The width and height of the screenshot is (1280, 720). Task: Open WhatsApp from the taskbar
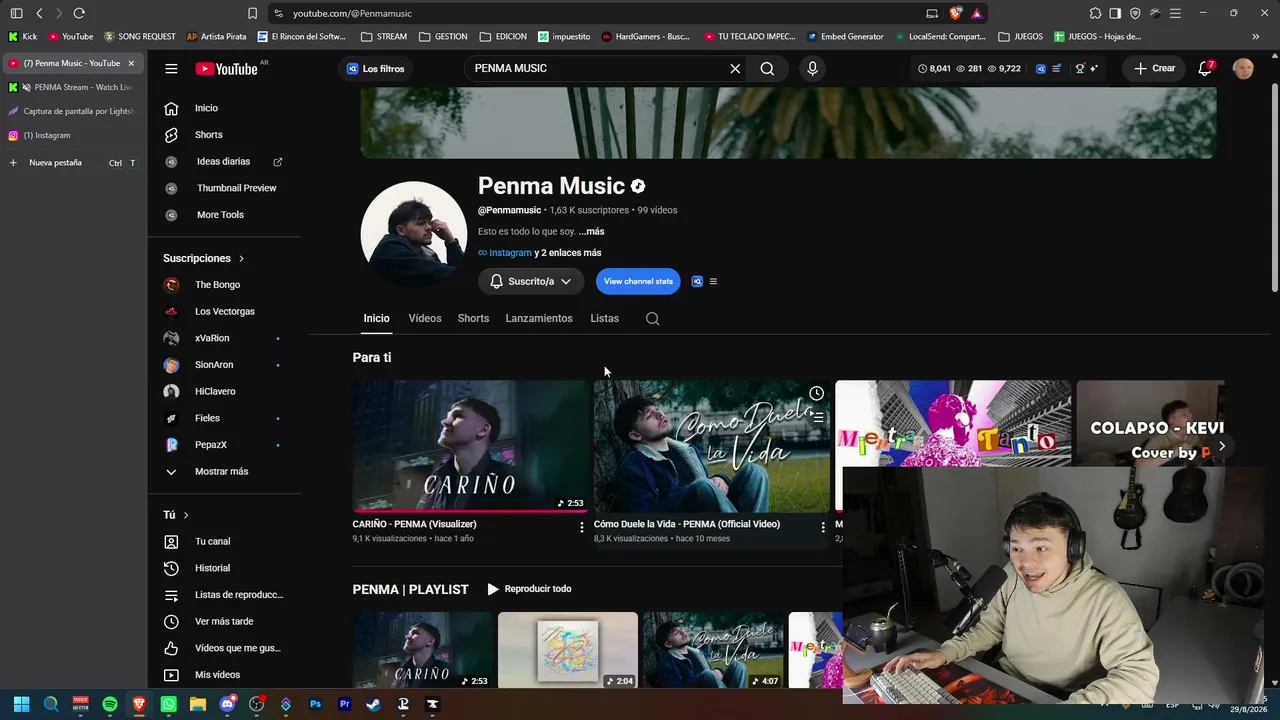pyautogui.click(x=168, y=704)
